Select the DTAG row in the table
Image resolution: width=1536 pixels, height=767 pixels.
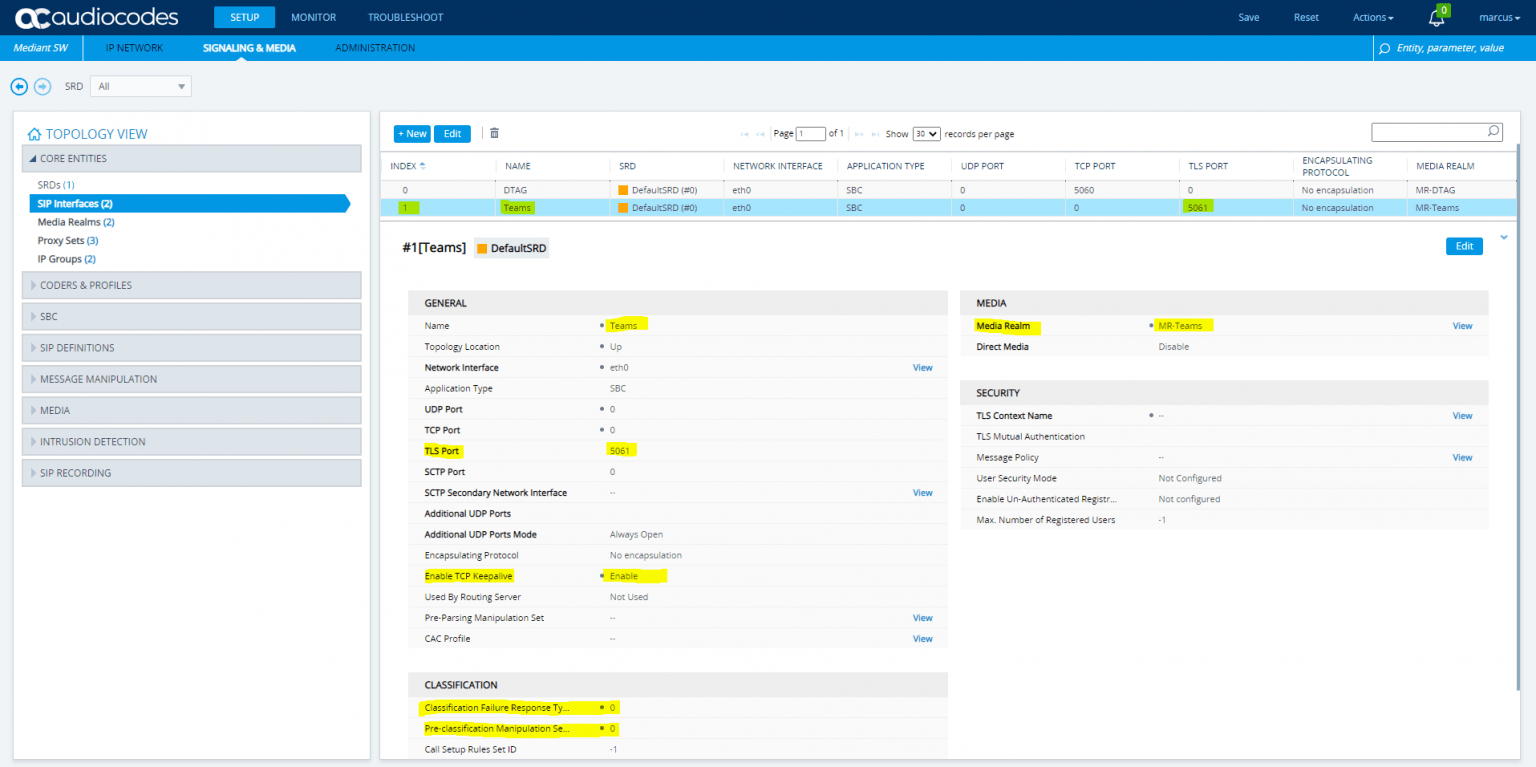[x=948, y=190]
